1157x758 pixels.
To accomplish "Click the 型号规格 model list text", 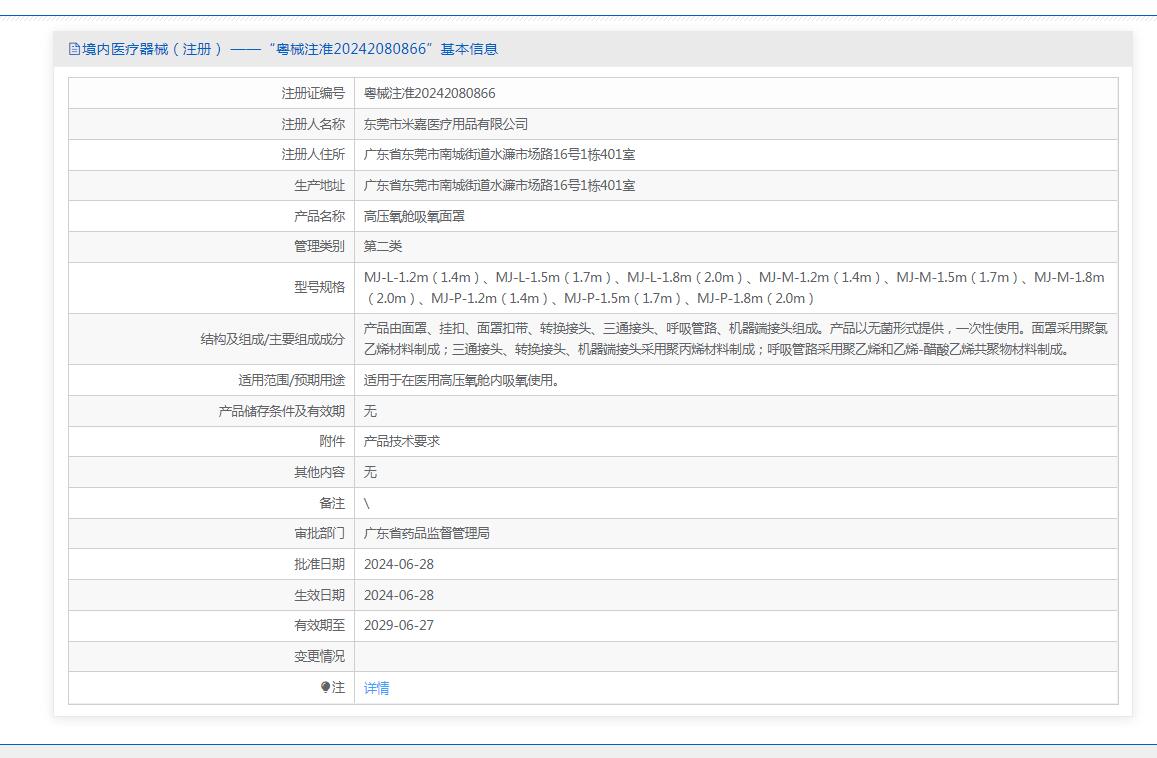I will (734, 288).
